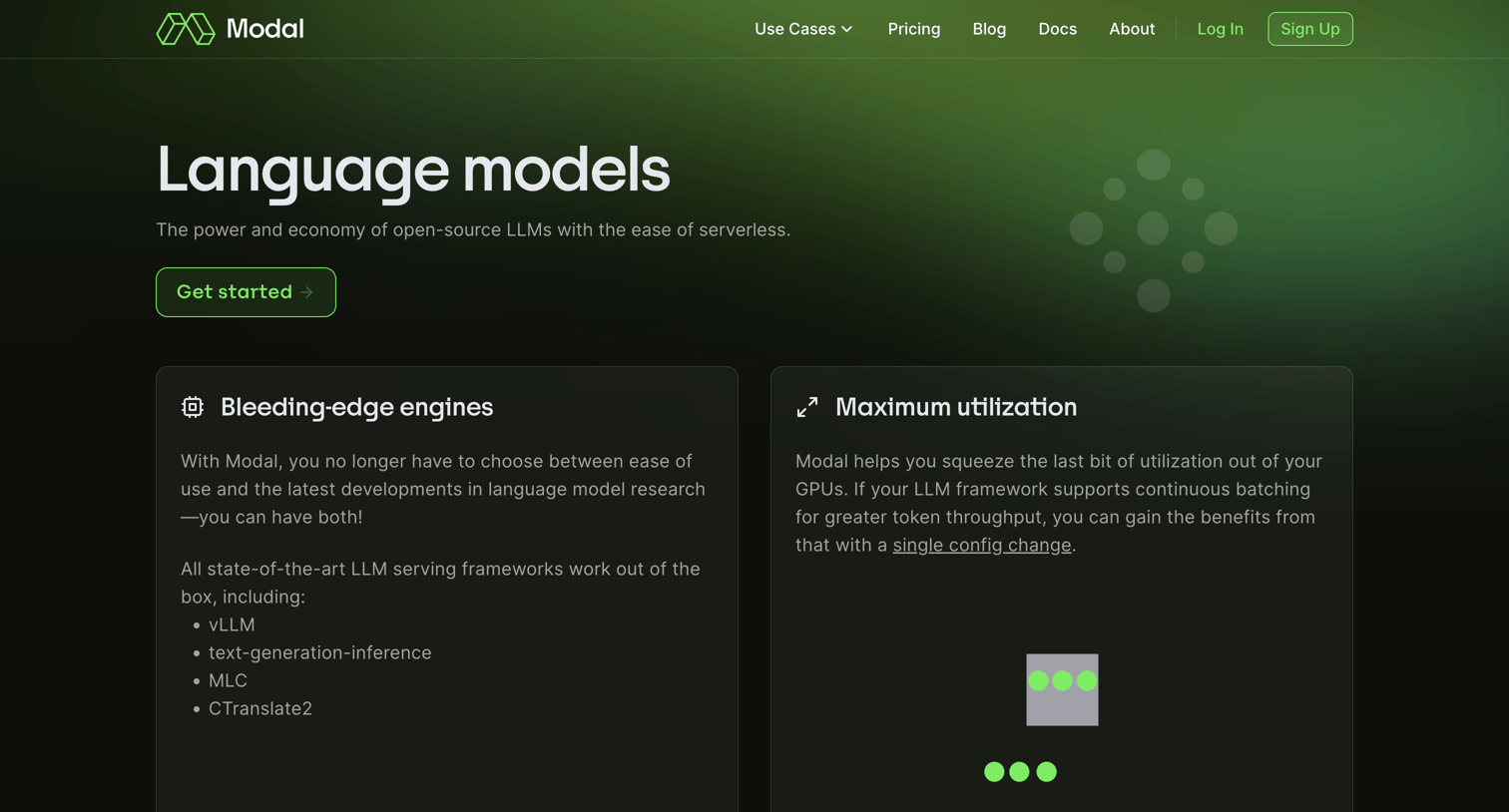Image resolution: width=1509 pixels, height=812 pixels.
Task: Click the Maximum utilization heading
Action: click(956, 407)
